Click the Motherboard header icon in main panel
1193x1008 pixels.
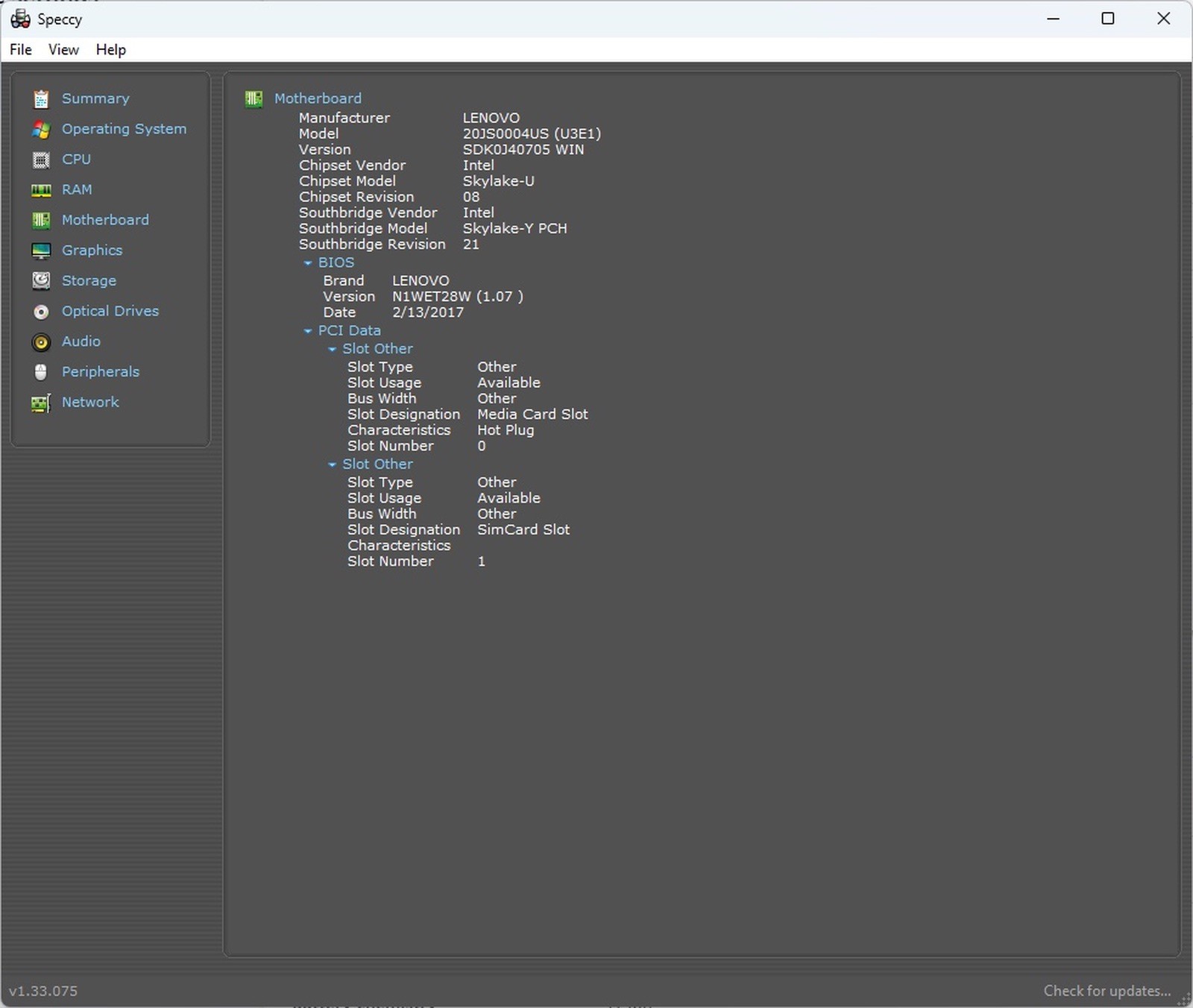(x=254, y=98)
